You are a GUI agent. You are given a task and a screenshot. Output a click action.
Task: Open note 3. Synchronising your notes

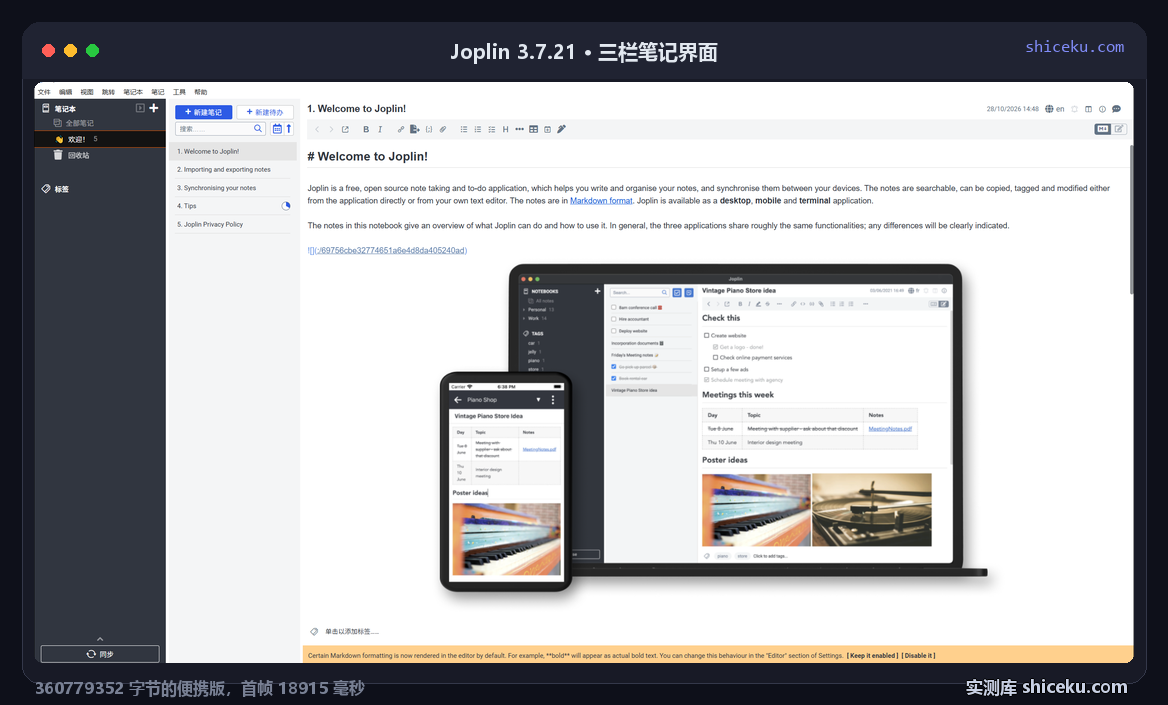point(232,188)
